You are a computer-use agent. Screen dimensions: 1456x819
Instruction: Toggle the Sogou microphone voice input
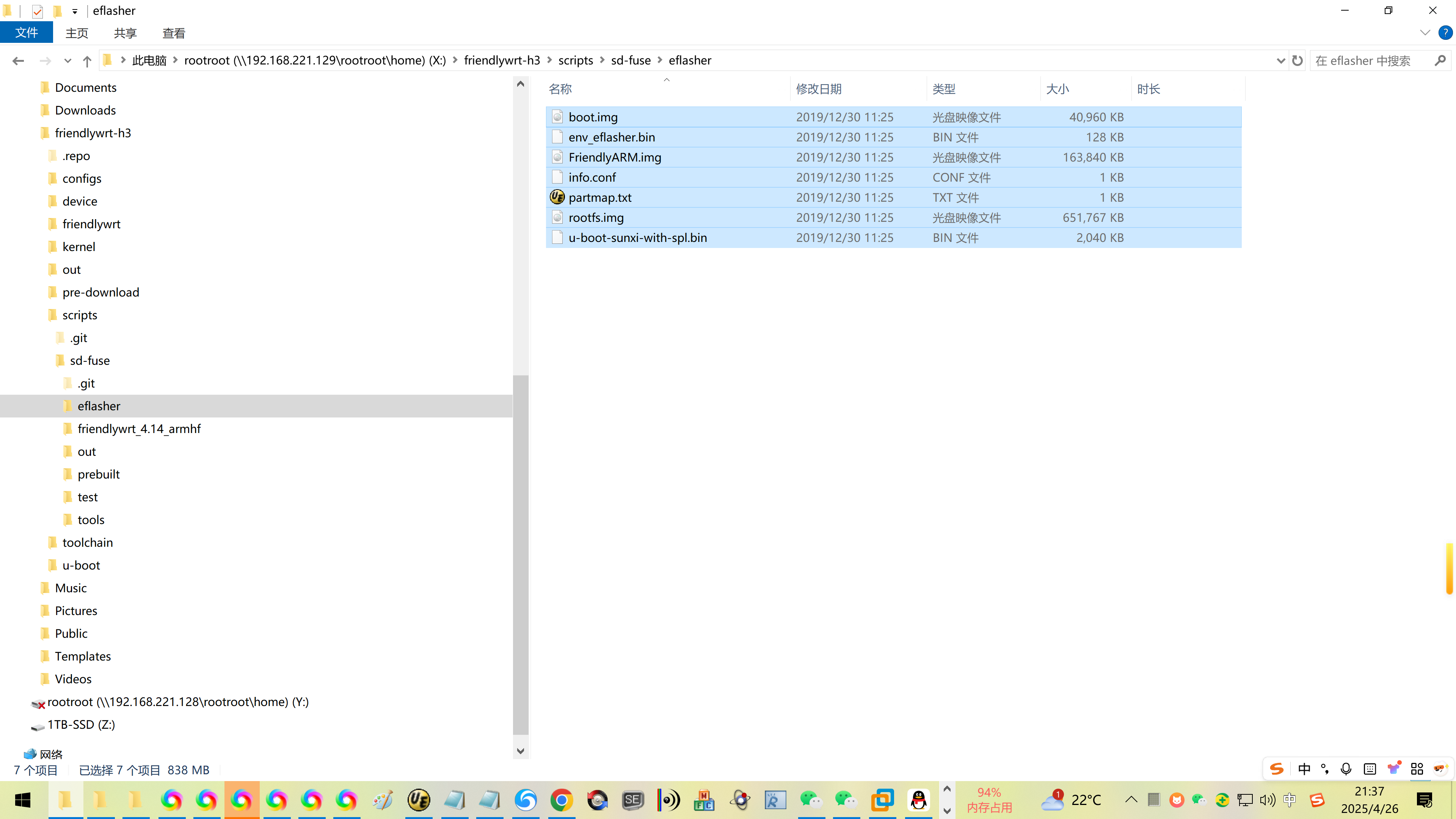(x=1346, y=769)
